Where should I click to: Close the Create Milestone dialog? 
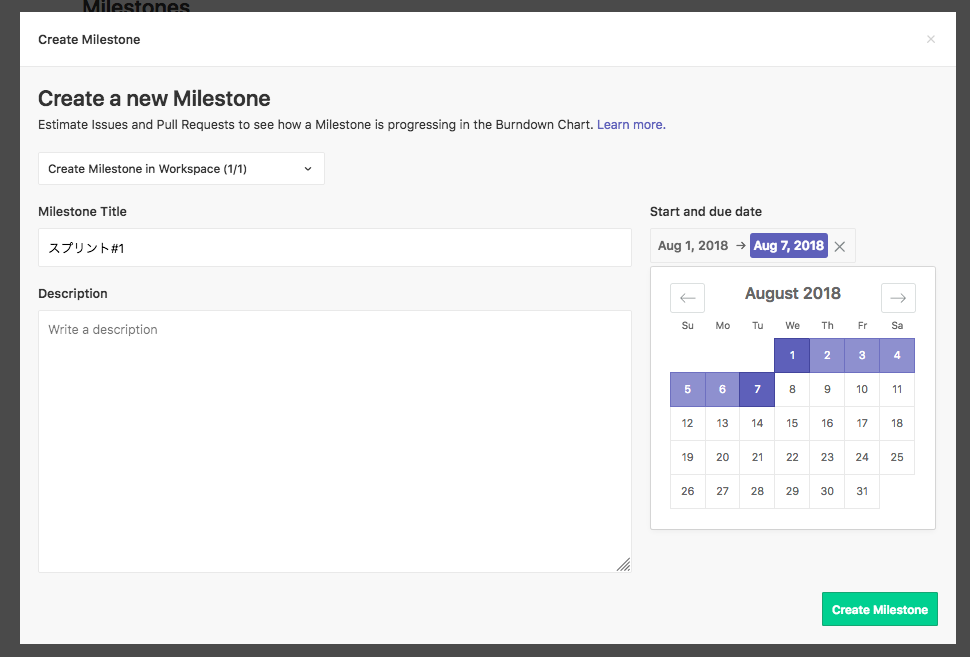click(x=930, y=39)
